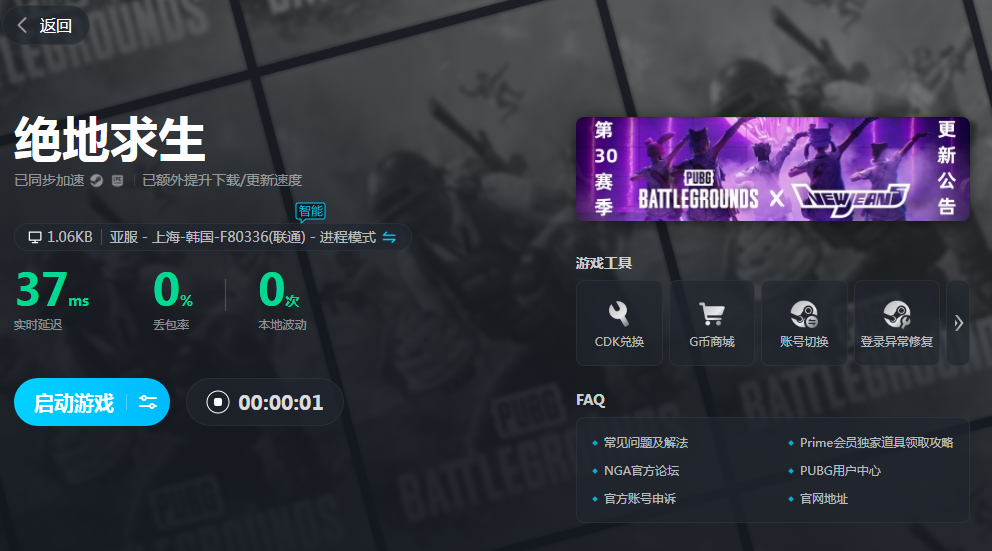Switch server node via the swap arrows icon

389,237
